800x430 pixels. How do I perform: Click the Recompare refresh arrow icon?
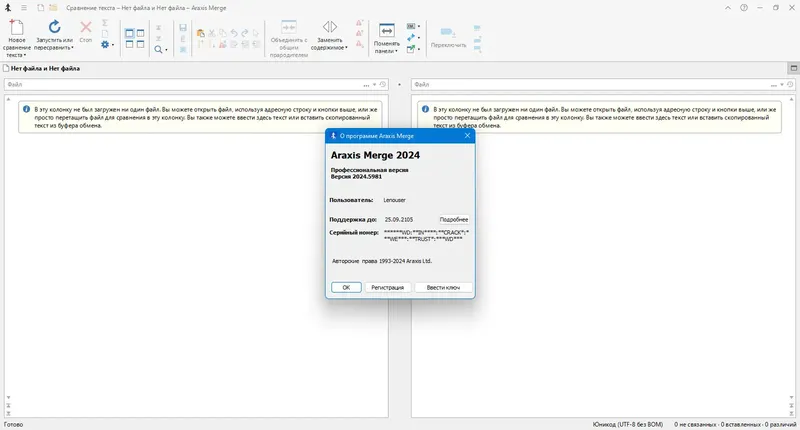pos(54,27)
